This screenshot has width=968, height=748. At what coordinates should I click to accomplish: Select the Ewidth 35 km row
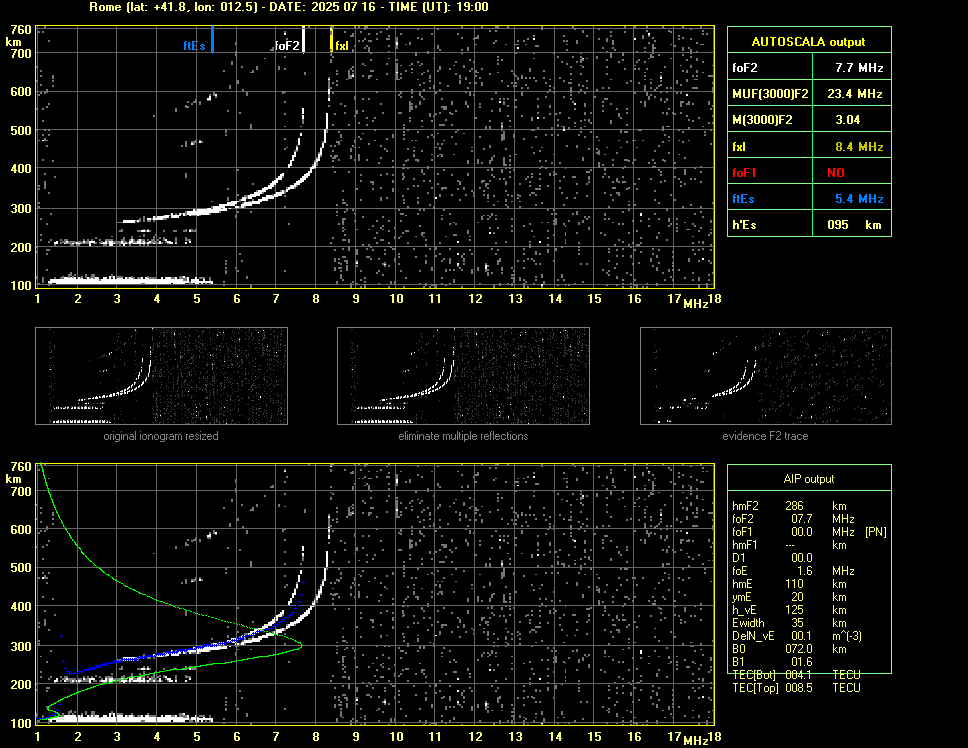[790, 623]
